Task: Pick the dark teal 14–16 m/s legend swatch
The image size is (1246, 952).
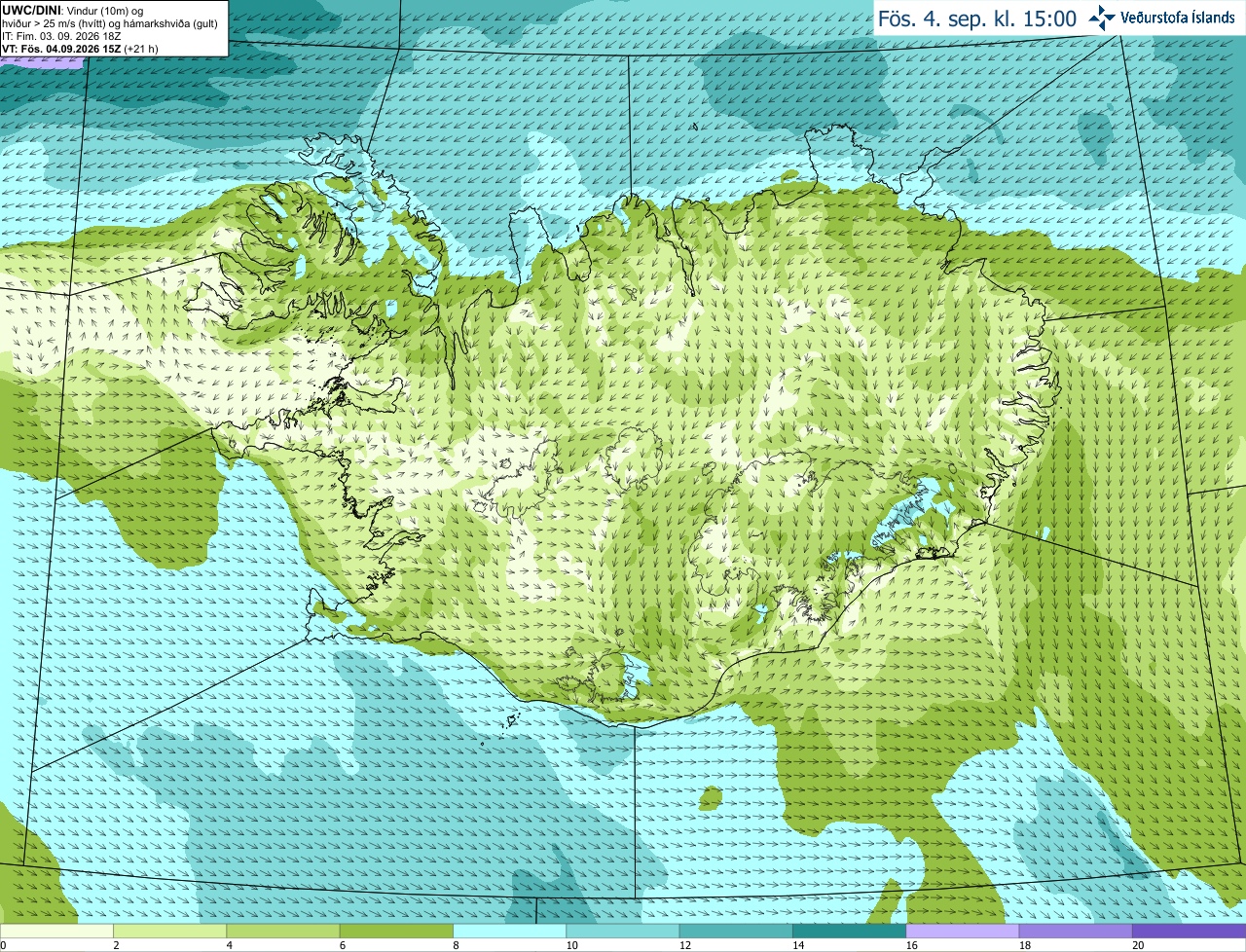Action: [850, 931]
